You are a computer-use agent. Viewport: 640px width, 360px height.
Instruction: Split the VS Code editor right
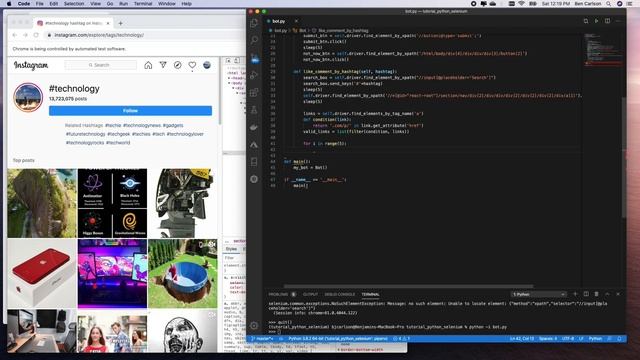click(607, 21)
